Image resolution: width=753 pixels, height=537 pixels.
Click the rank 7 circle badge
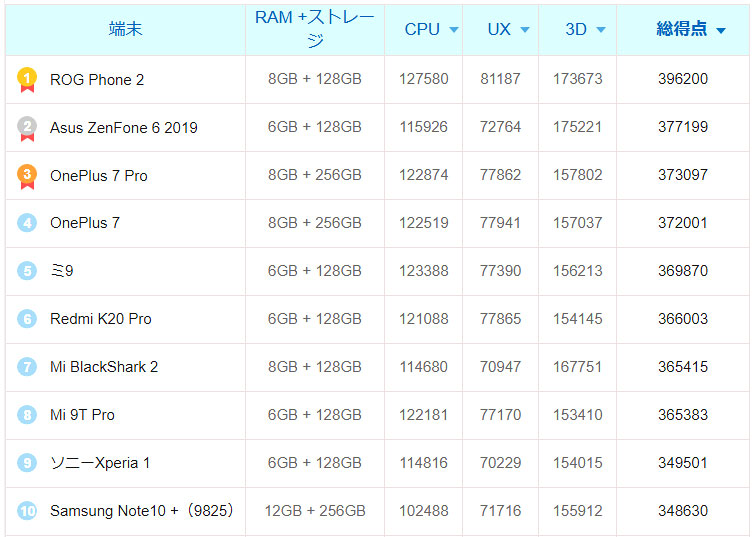click(27, 367)
